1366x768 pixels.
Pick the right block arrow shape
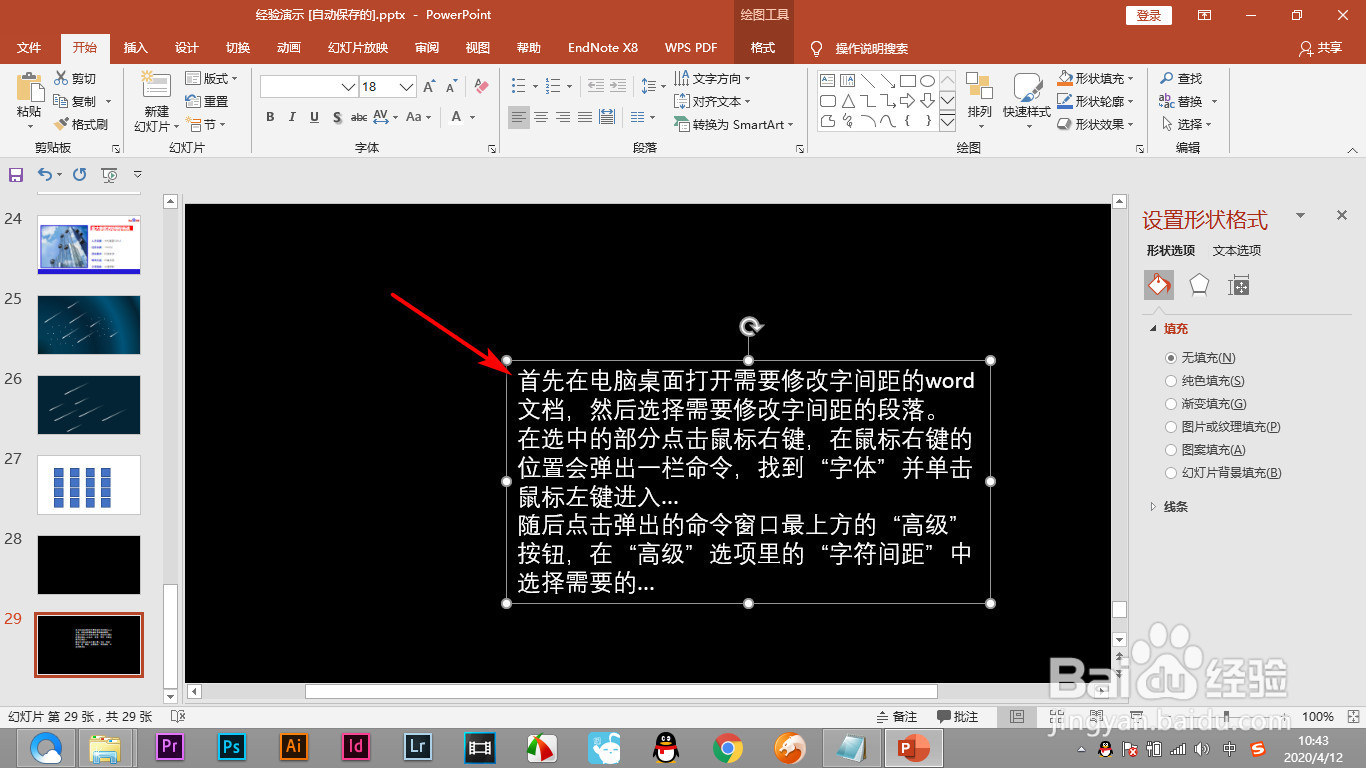[x=908, y=101]
